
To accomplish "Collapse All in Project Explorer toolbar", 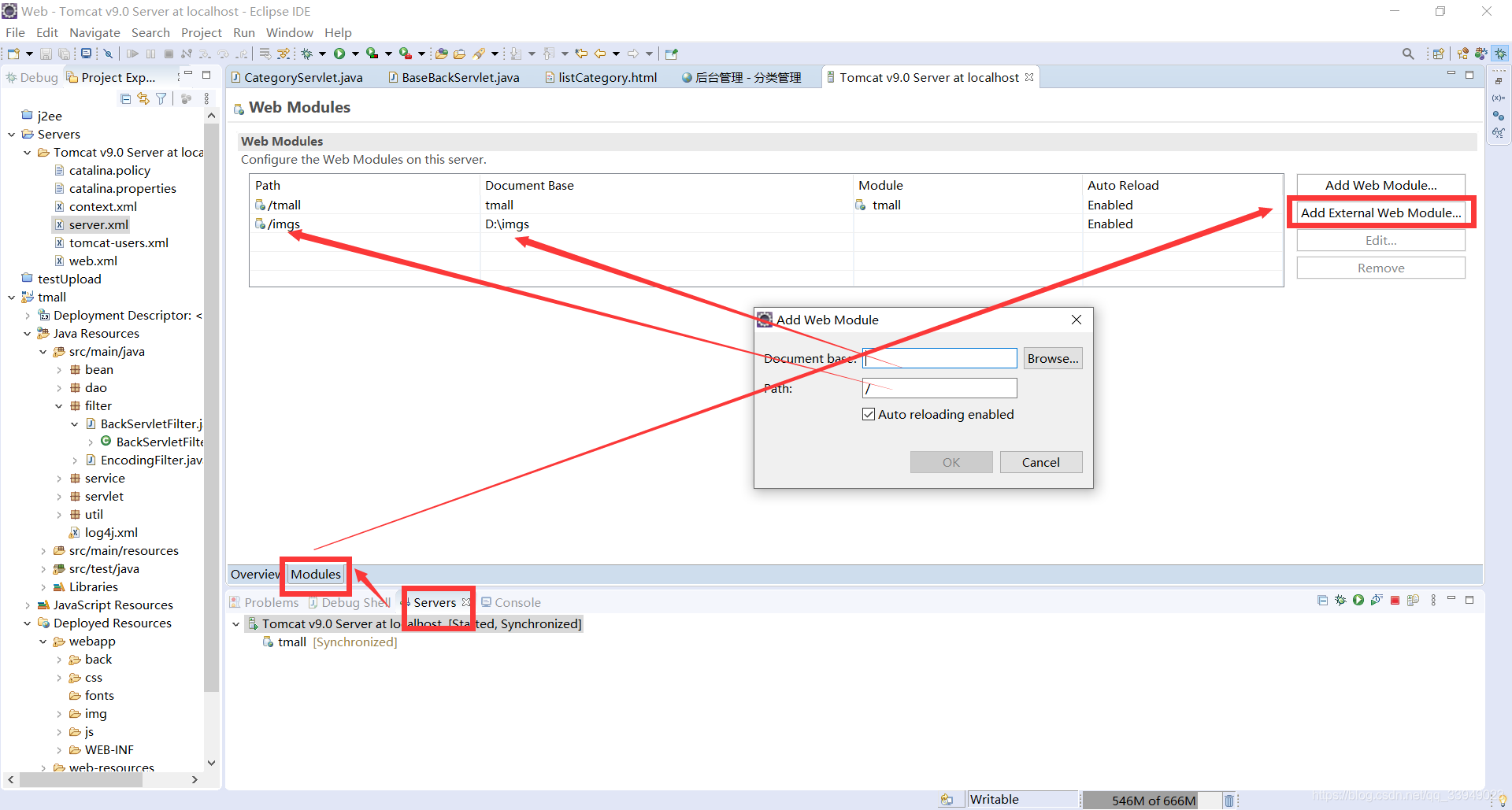I will [x=125, y=98].
